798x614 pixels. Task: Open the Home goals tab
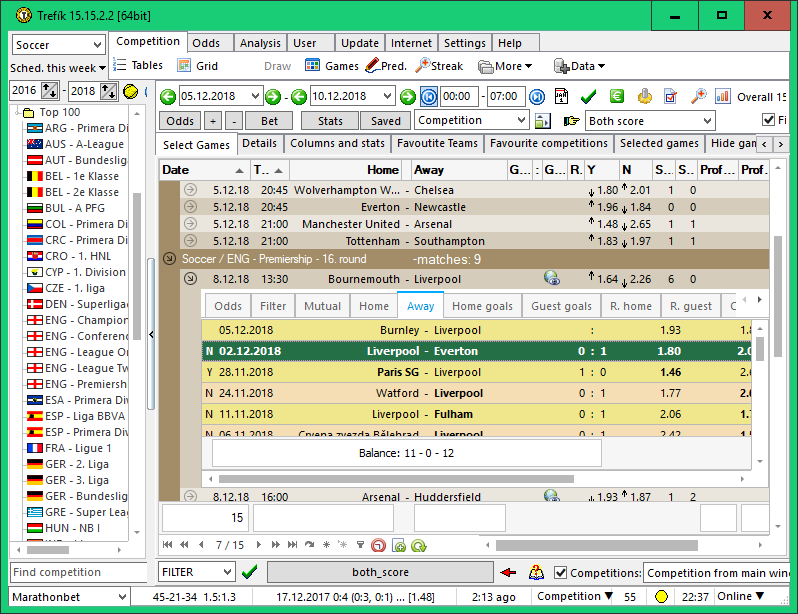point(482,306)
